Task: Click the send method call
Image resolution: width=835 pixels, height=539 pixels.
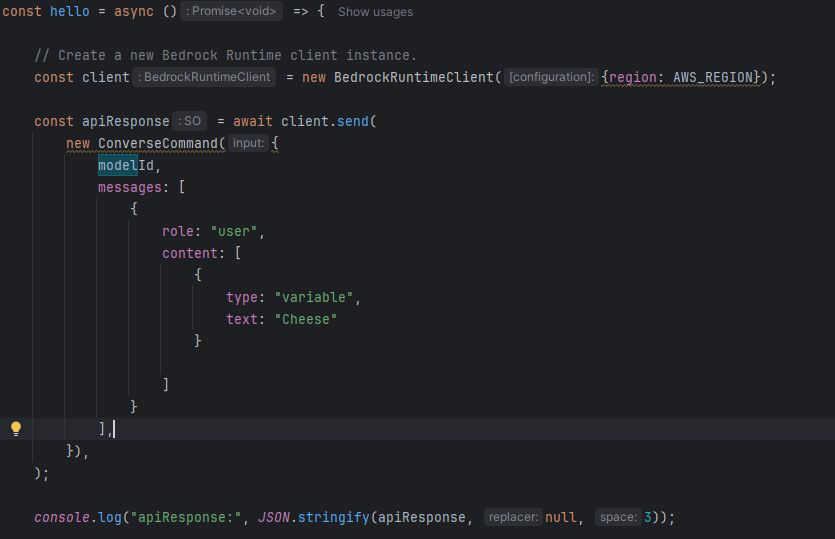Action: (x=353, y=121)
